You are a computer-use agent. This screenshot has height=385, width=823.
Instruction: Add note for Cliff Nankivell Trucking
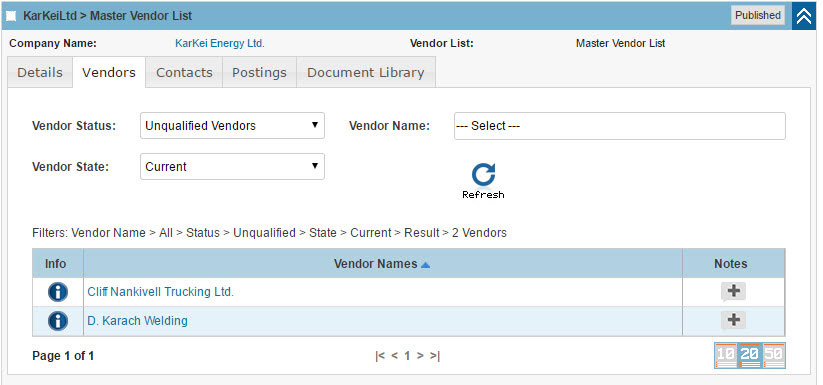(733, 292)
